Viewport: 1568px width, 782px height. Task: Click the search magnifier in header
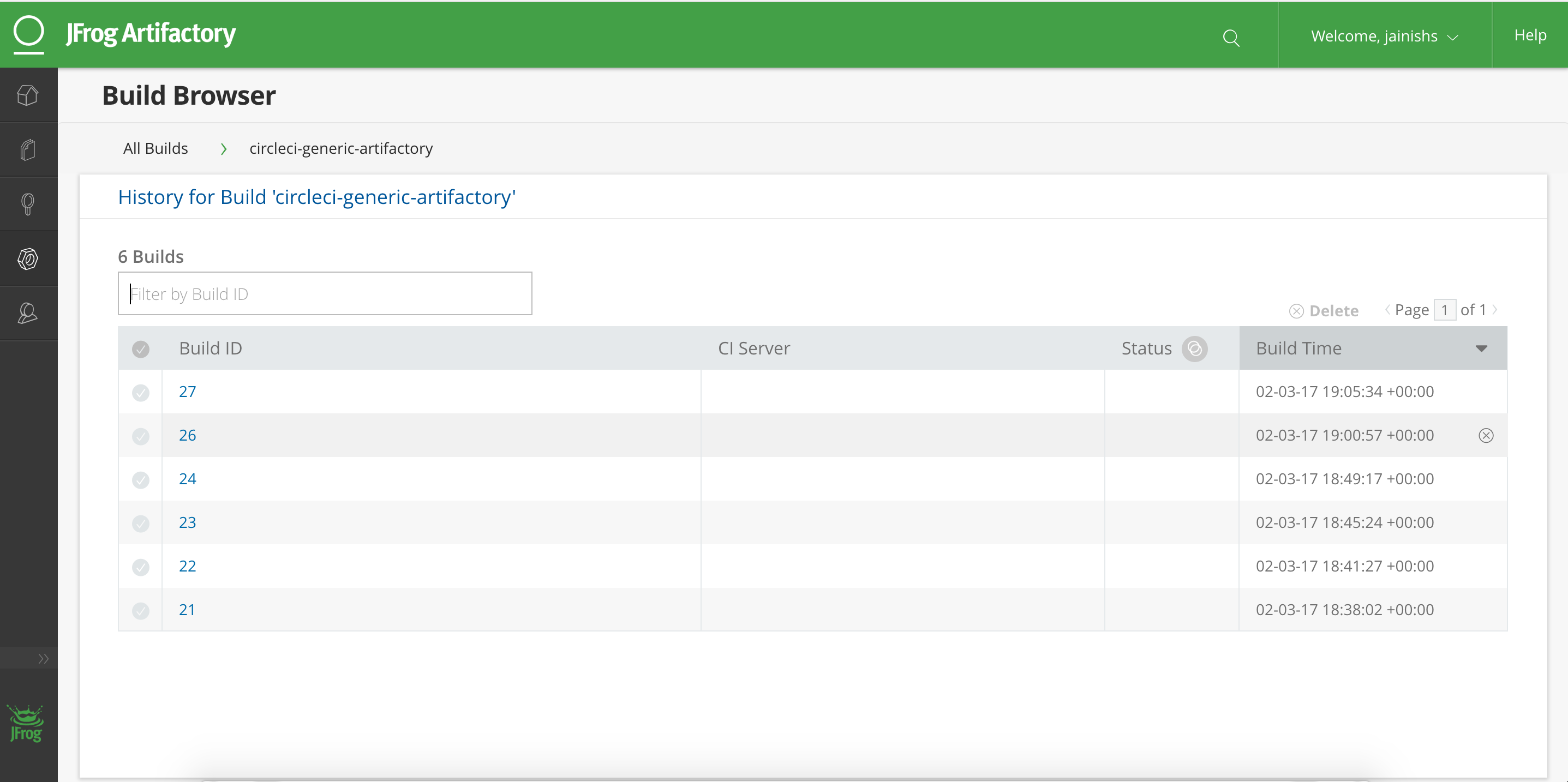click(x=1231, y=38)
